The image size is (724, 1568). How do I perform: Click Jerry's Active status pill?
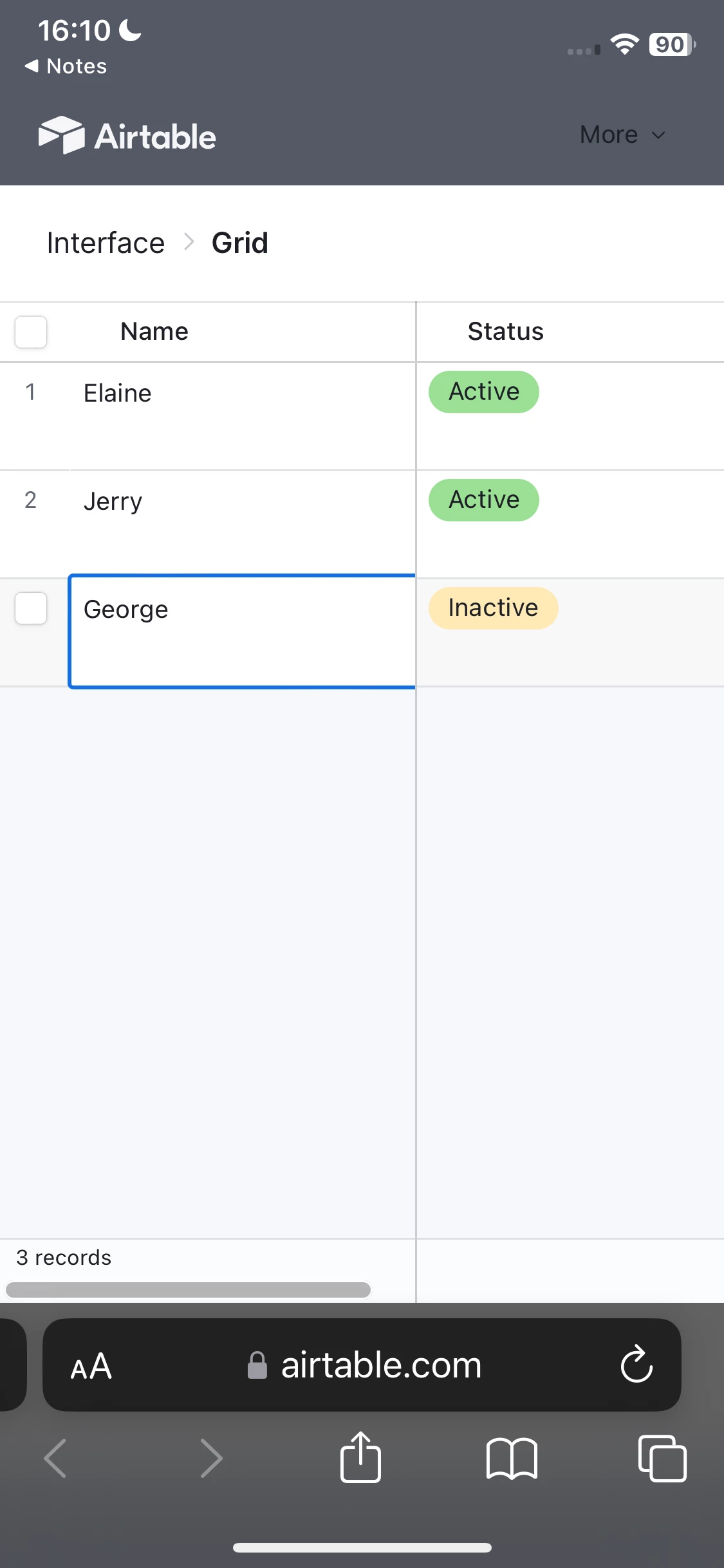[x=484, y=500]
